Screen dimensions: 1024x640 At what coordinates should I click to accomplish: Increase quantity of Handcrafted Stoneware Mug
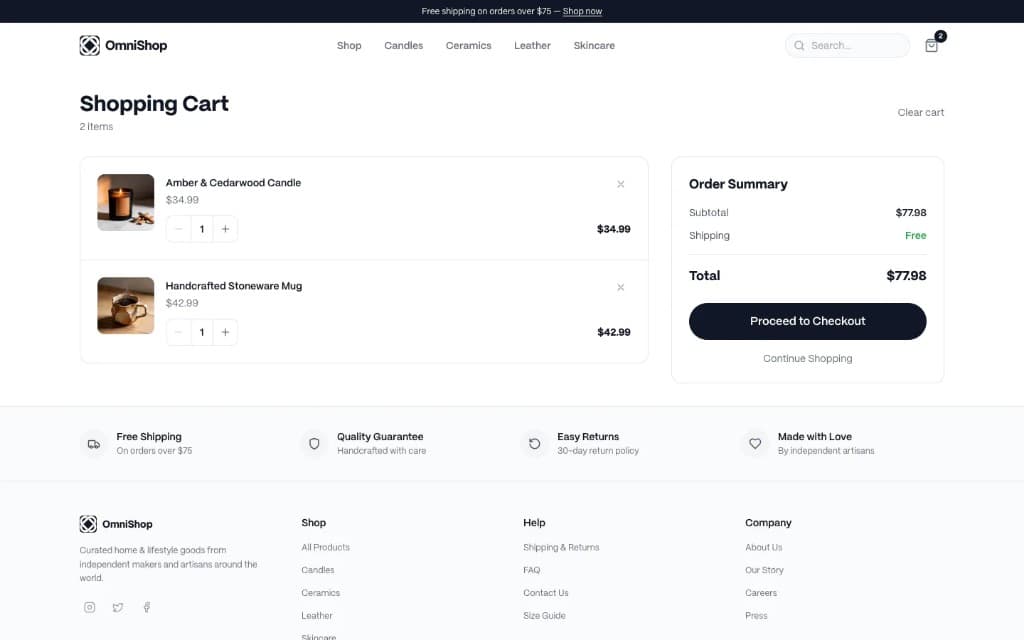click(x=225, y=332)
